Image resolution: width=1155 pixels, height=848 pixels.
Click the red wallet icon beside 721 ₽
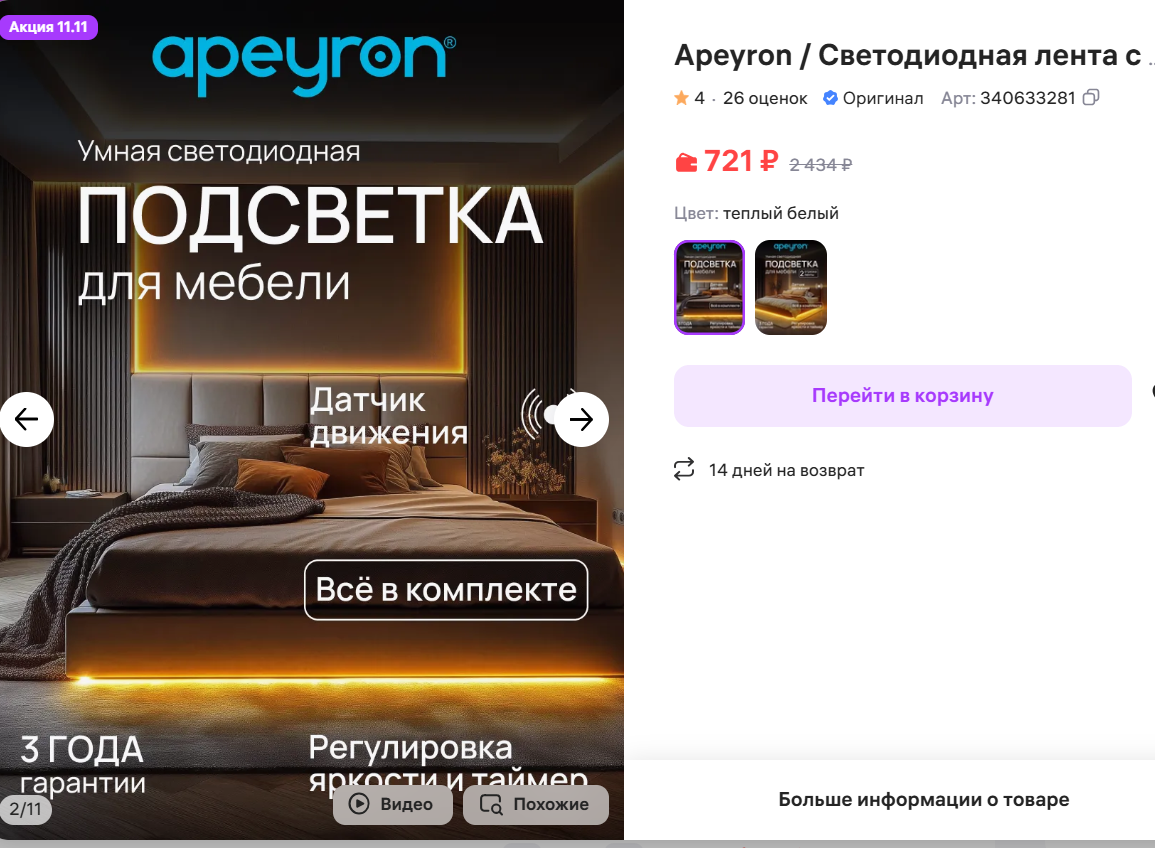pyautogui.click(x=686, y=162)
